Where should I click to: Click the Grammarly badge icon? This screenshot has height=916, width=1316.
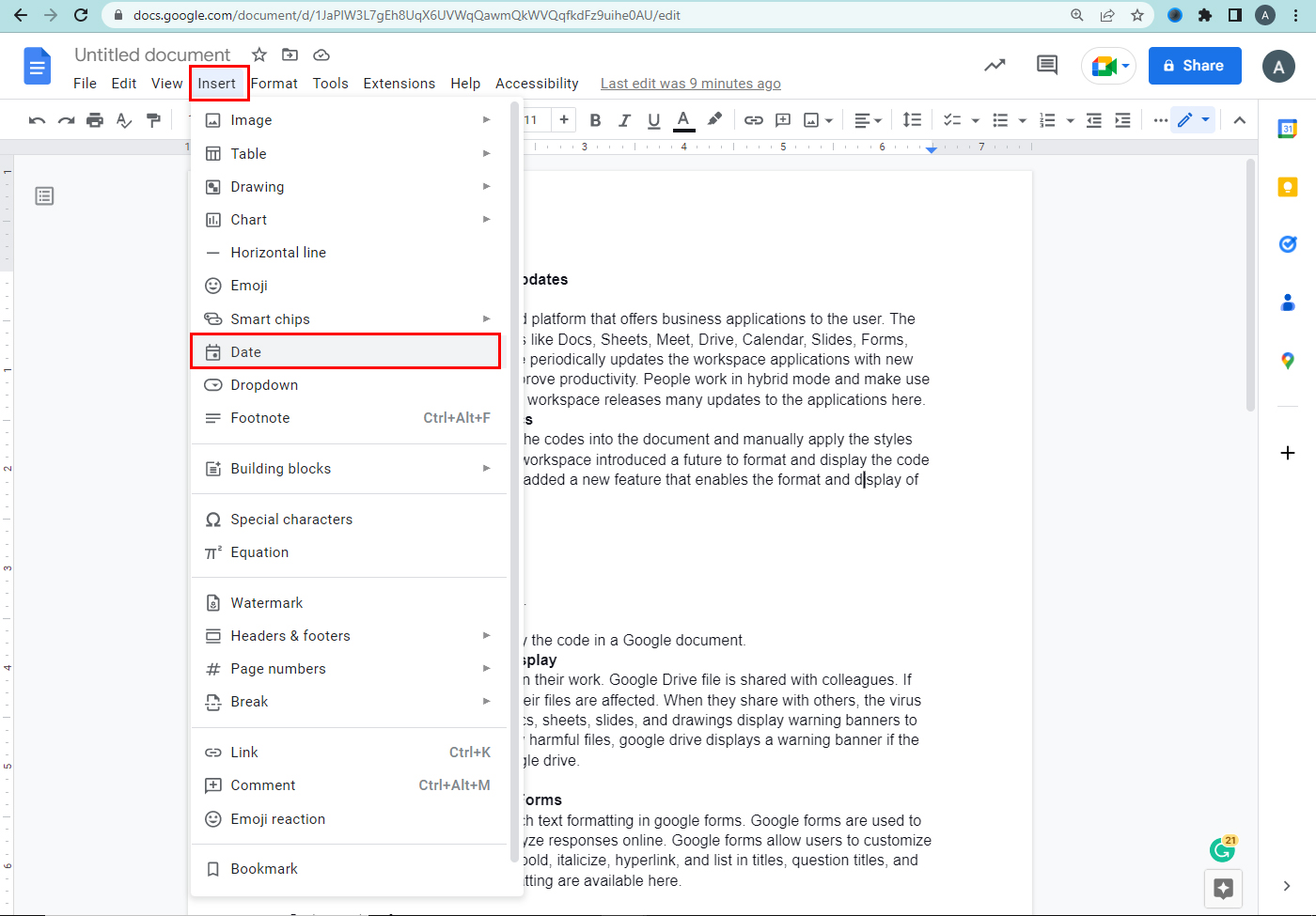click(x=1222, y=849)
